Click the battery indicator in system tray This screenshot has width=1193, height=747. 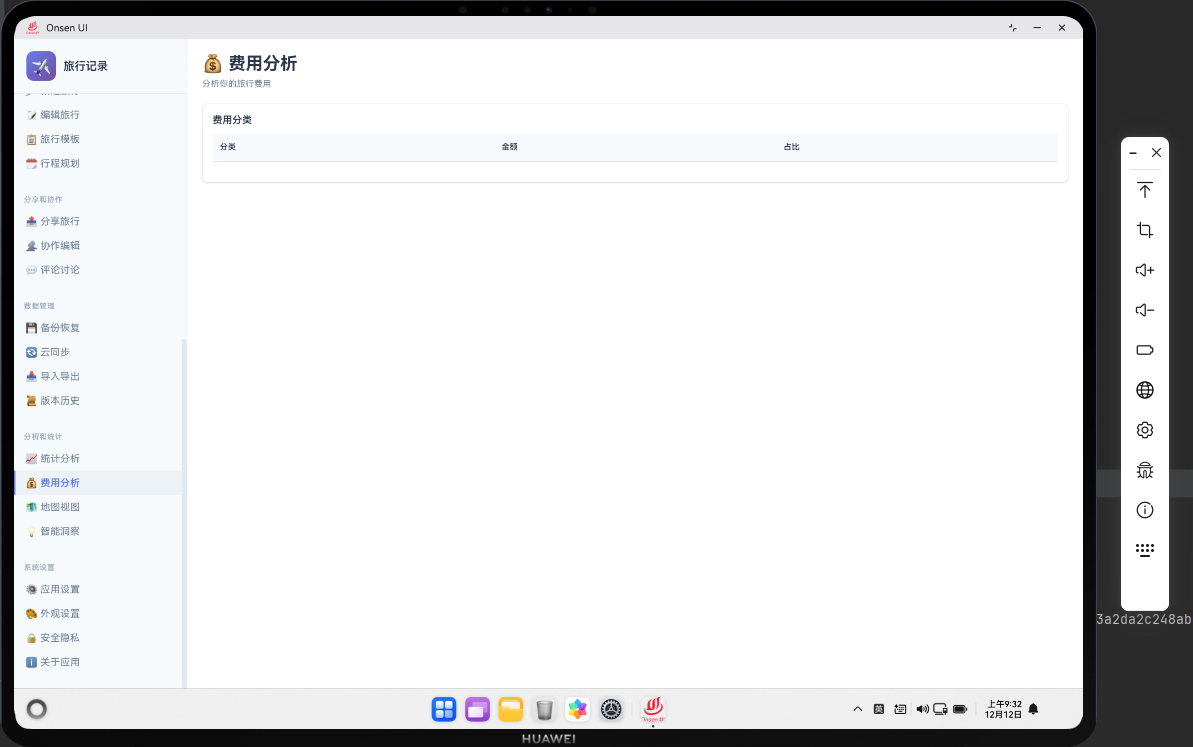pos(960,709)
